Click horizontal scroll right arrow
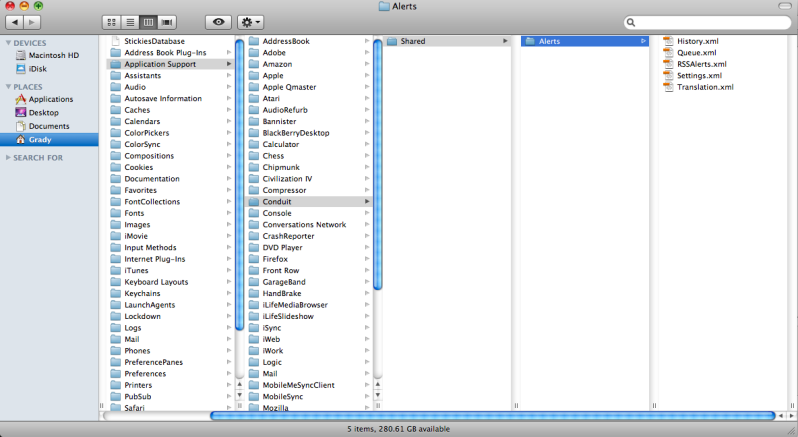The width and height of the screenshot is (798, 437). point(791,416)
